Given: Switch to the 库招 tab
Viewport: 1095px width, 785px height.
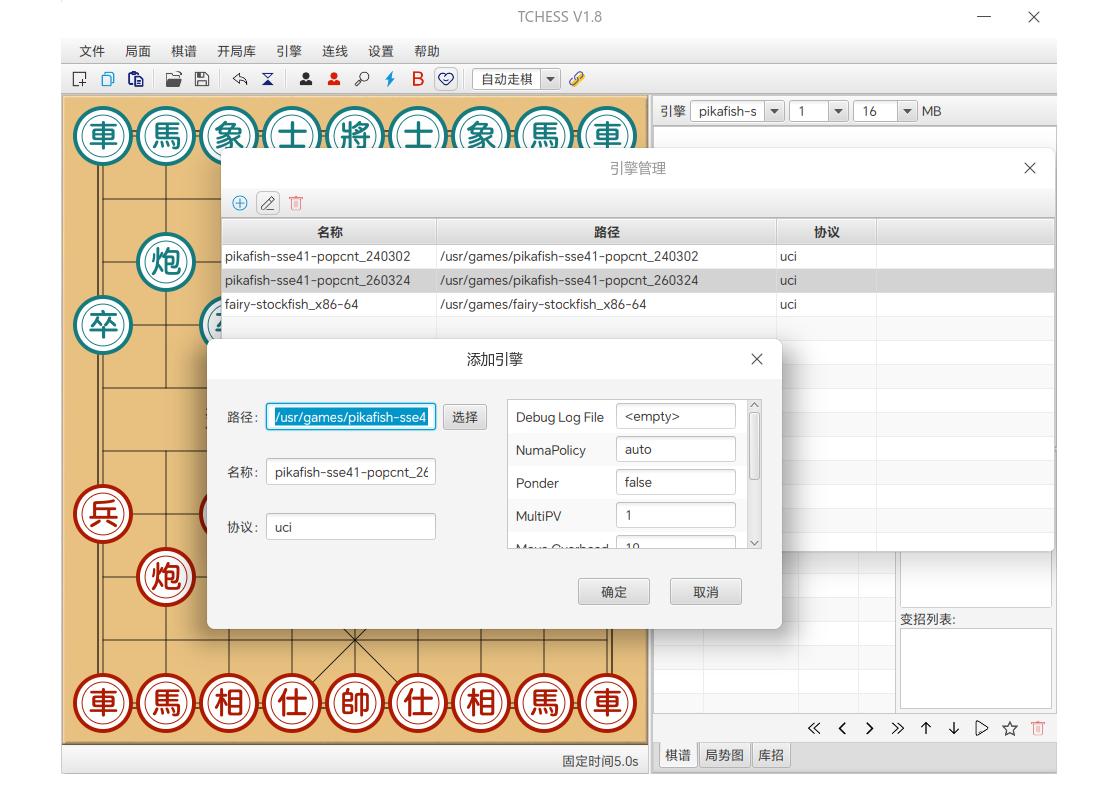Looking at the screenshot, I should tap(771, 755).
